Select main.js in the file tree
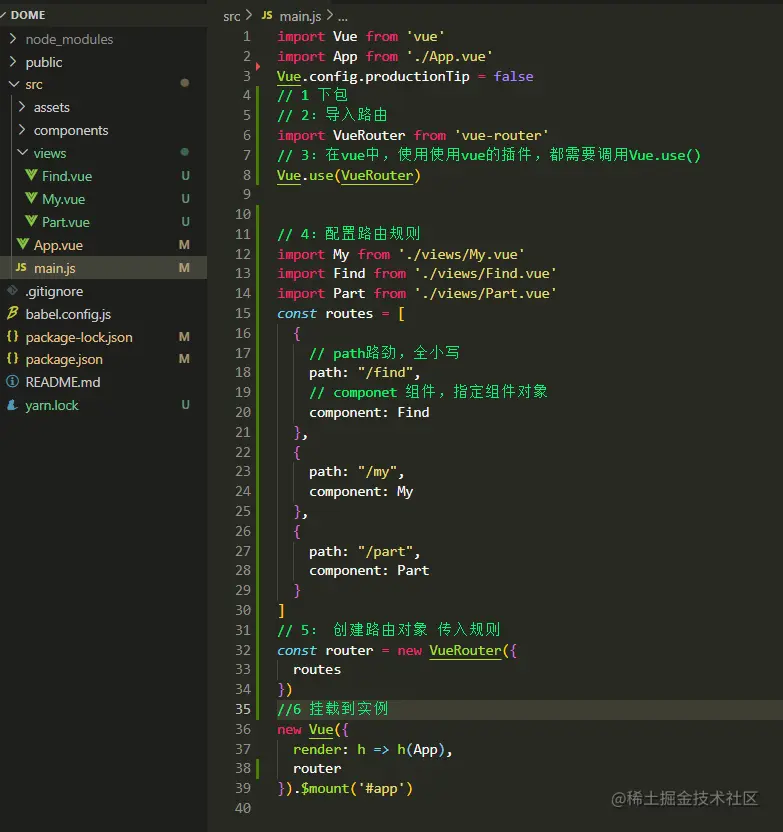783x832 pixels. [x=55, y=268]
